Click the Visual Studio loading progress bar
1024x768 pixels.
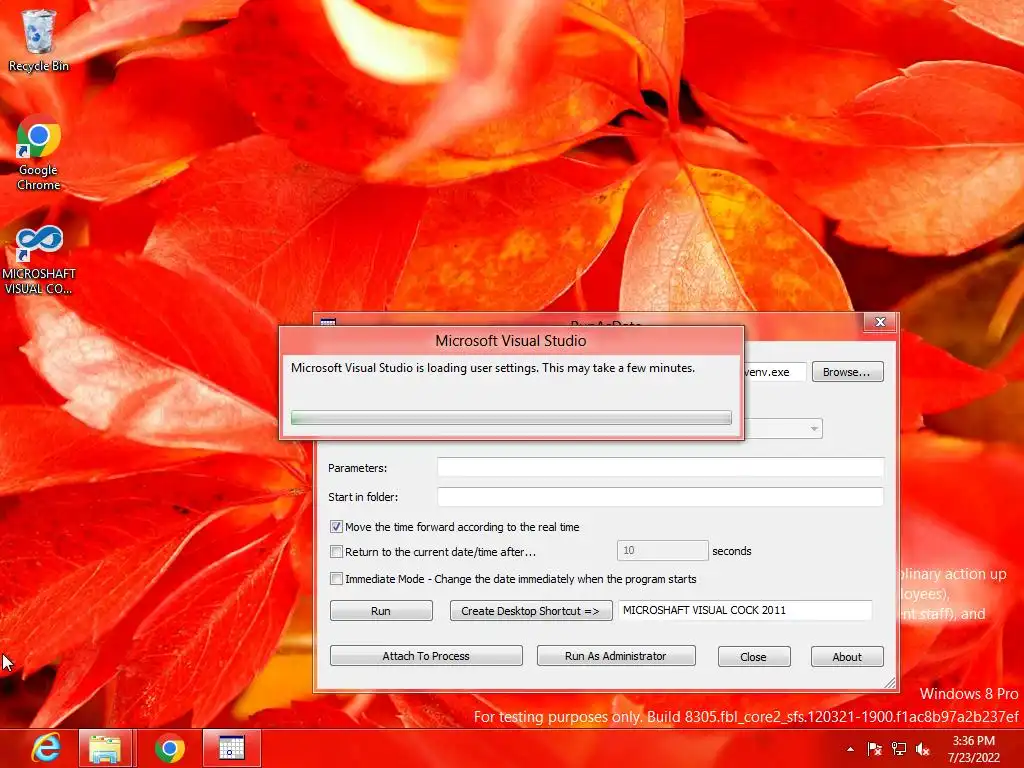tap(511, 418)
